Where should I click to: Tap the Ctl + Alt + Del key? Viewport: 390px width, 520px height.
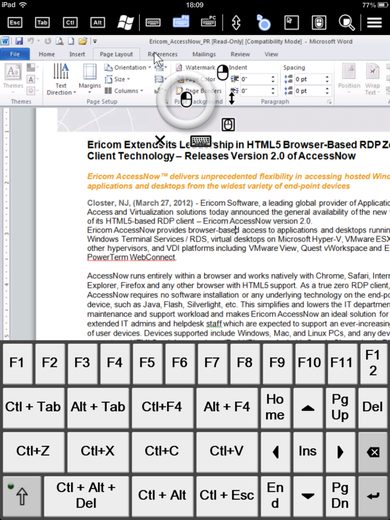pyautogui.click(x=86, y=495)
